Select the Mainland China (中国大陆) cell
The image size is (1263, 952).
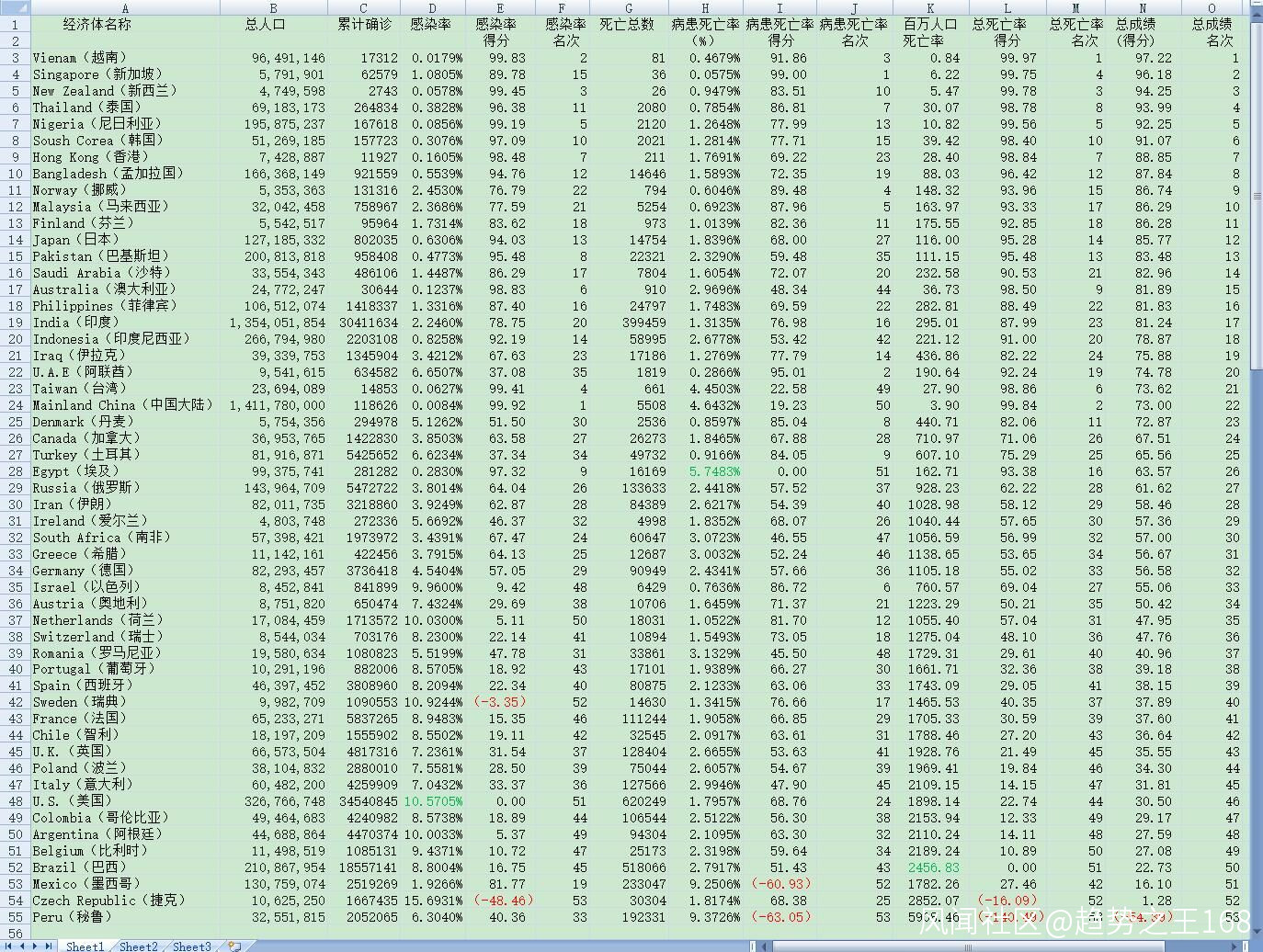[125, 405]
